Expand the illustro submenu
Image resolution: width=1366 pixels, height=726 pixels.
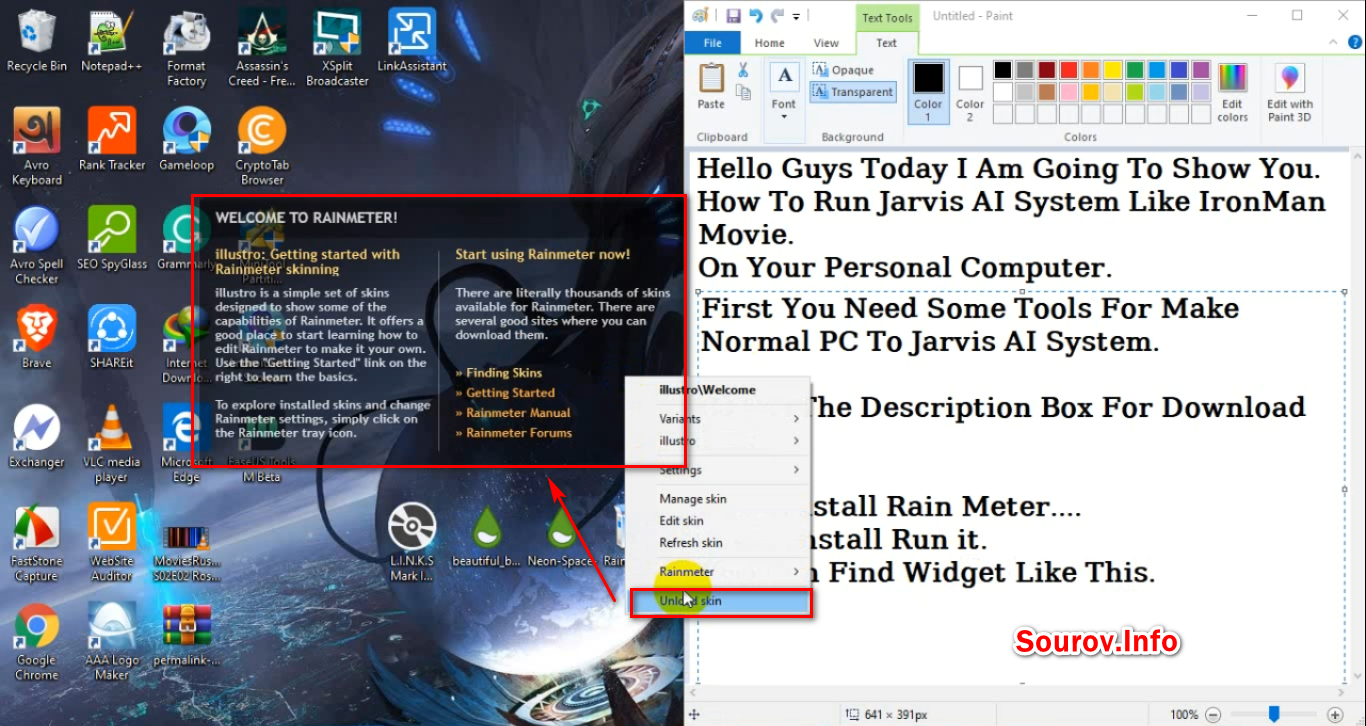click(718, 441)
